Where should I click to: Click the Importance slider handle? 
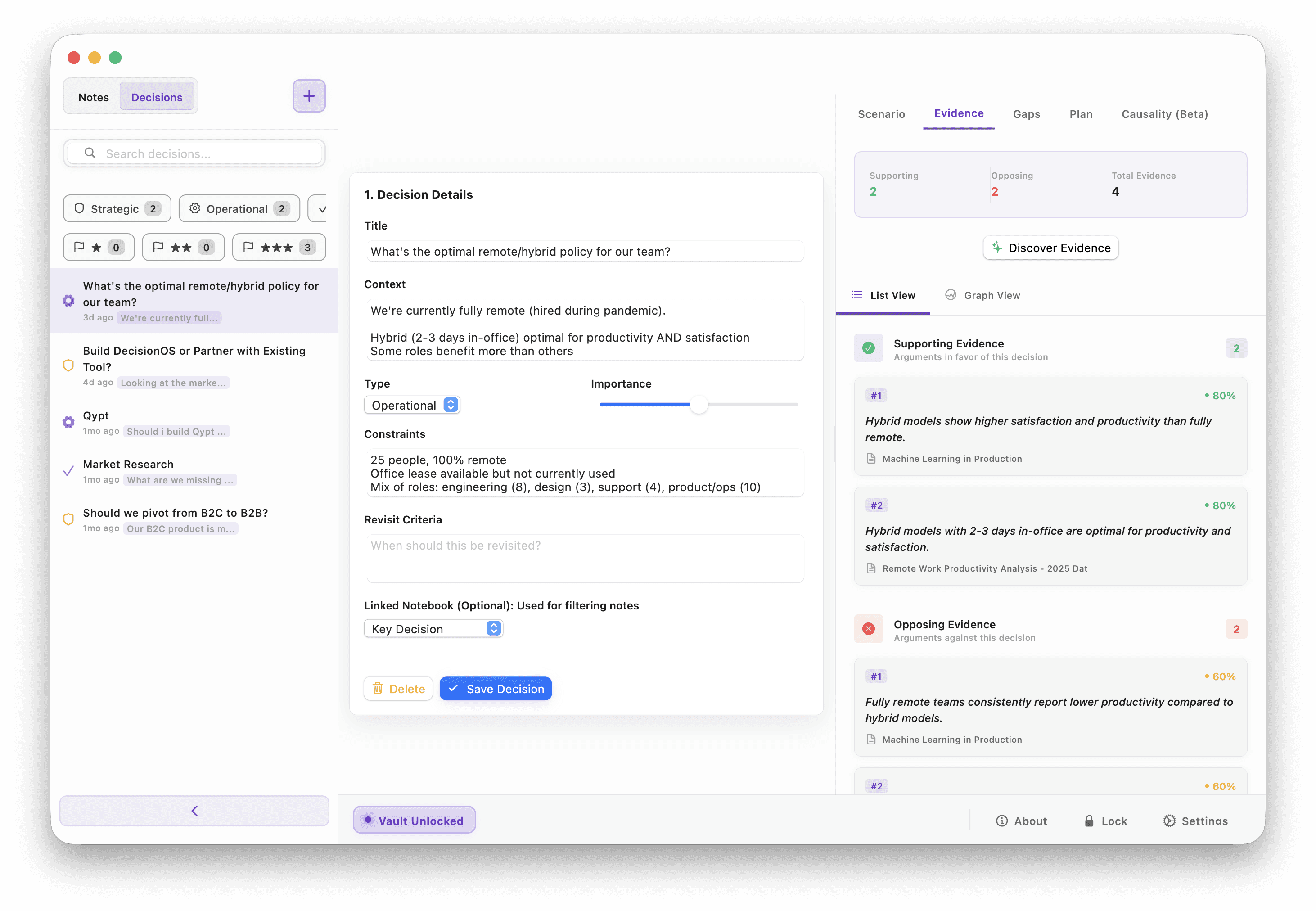point(699,405)
